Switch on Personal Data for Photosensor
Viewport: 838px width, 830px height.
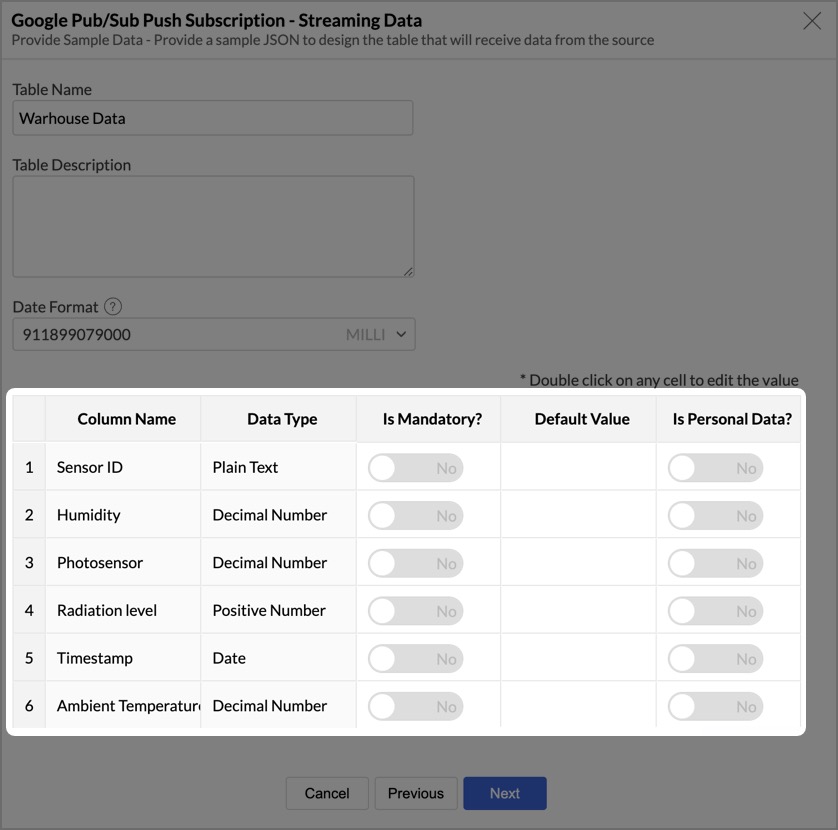point(715,564)
